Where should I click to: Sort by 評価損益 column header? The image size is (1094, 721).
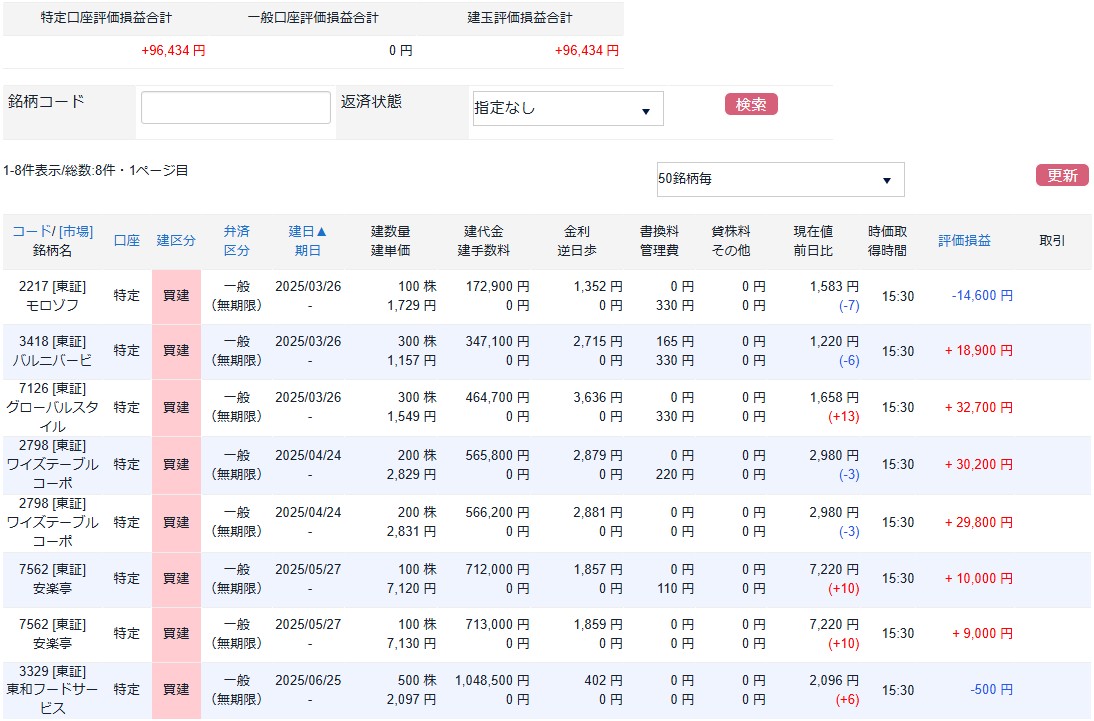tap(964, 241)
